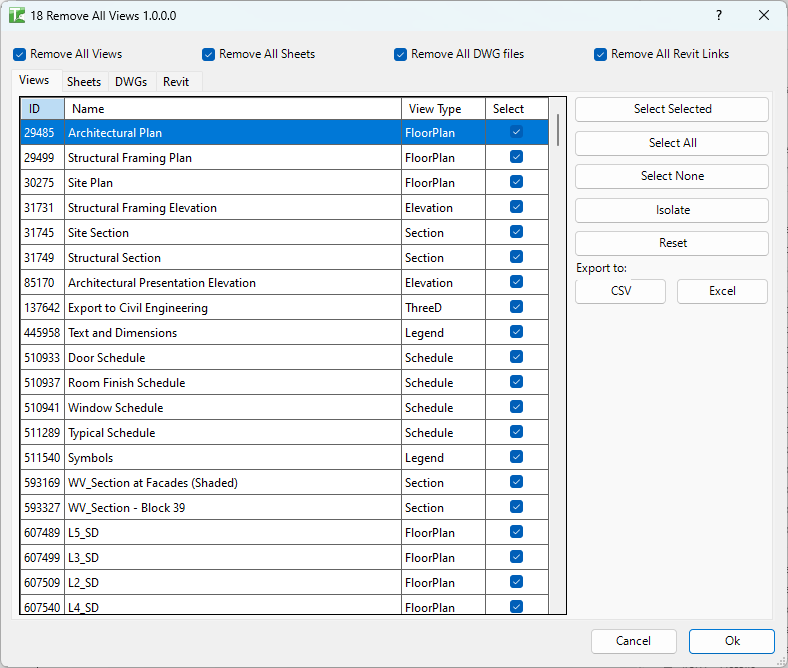Screen dimensions: 788x668
Task: Export the list to CSV
Action: 621,291
